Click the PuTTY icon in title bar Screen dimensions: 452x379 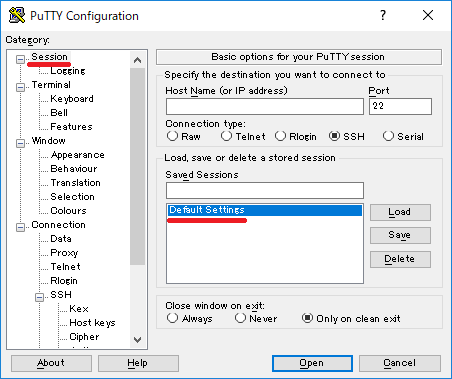click(x=17, y=15)
